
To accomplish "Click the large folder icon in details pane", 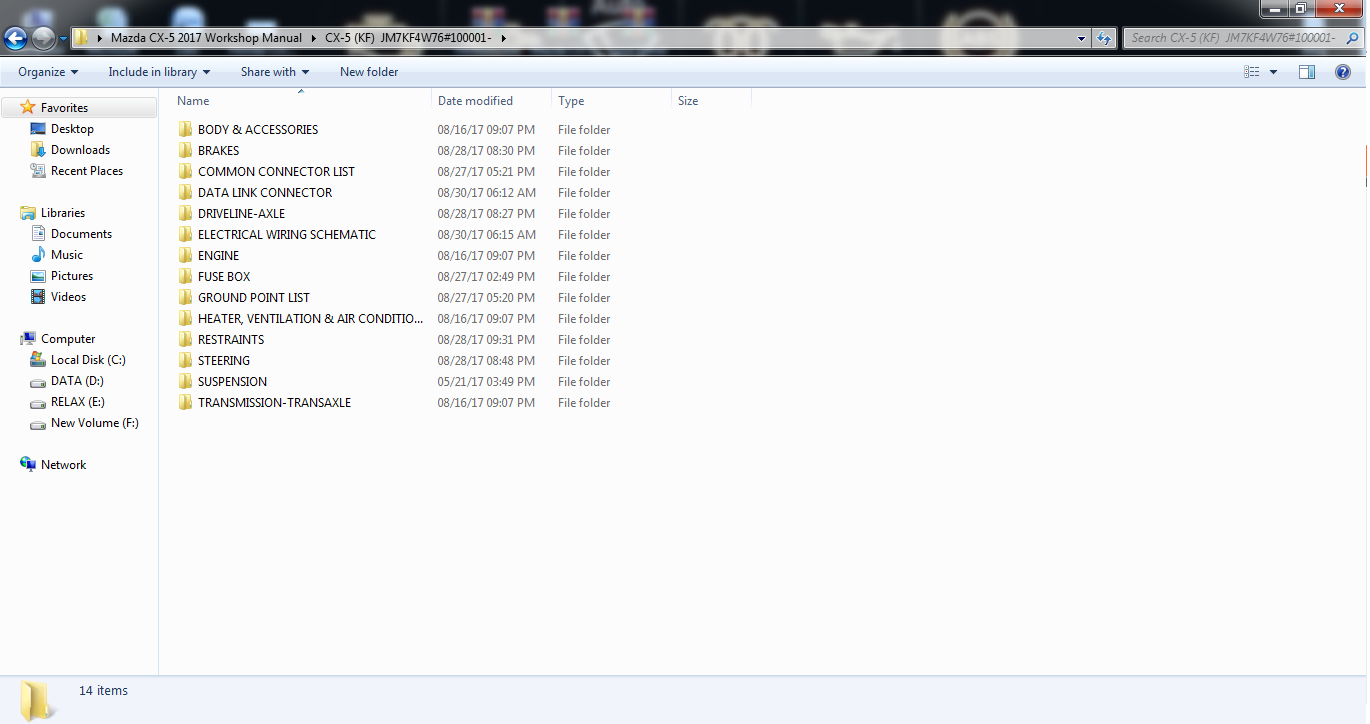I will (x=38, y=700).
